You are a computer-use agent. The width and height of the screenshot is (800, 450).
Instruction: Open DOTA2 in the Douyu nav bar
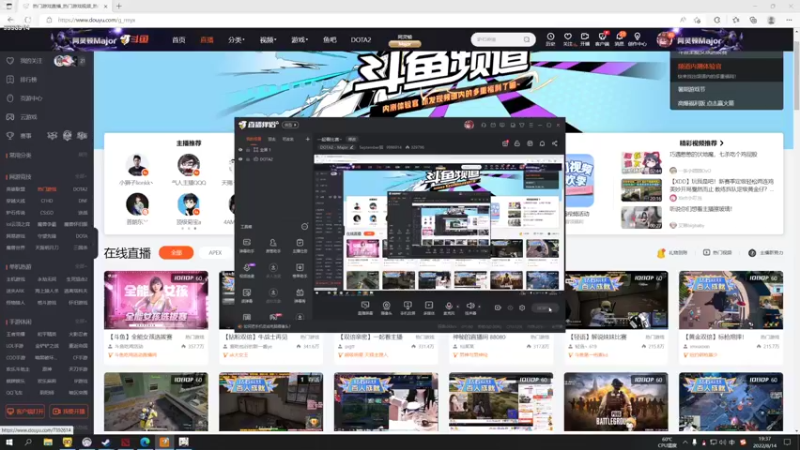[361, 40]
